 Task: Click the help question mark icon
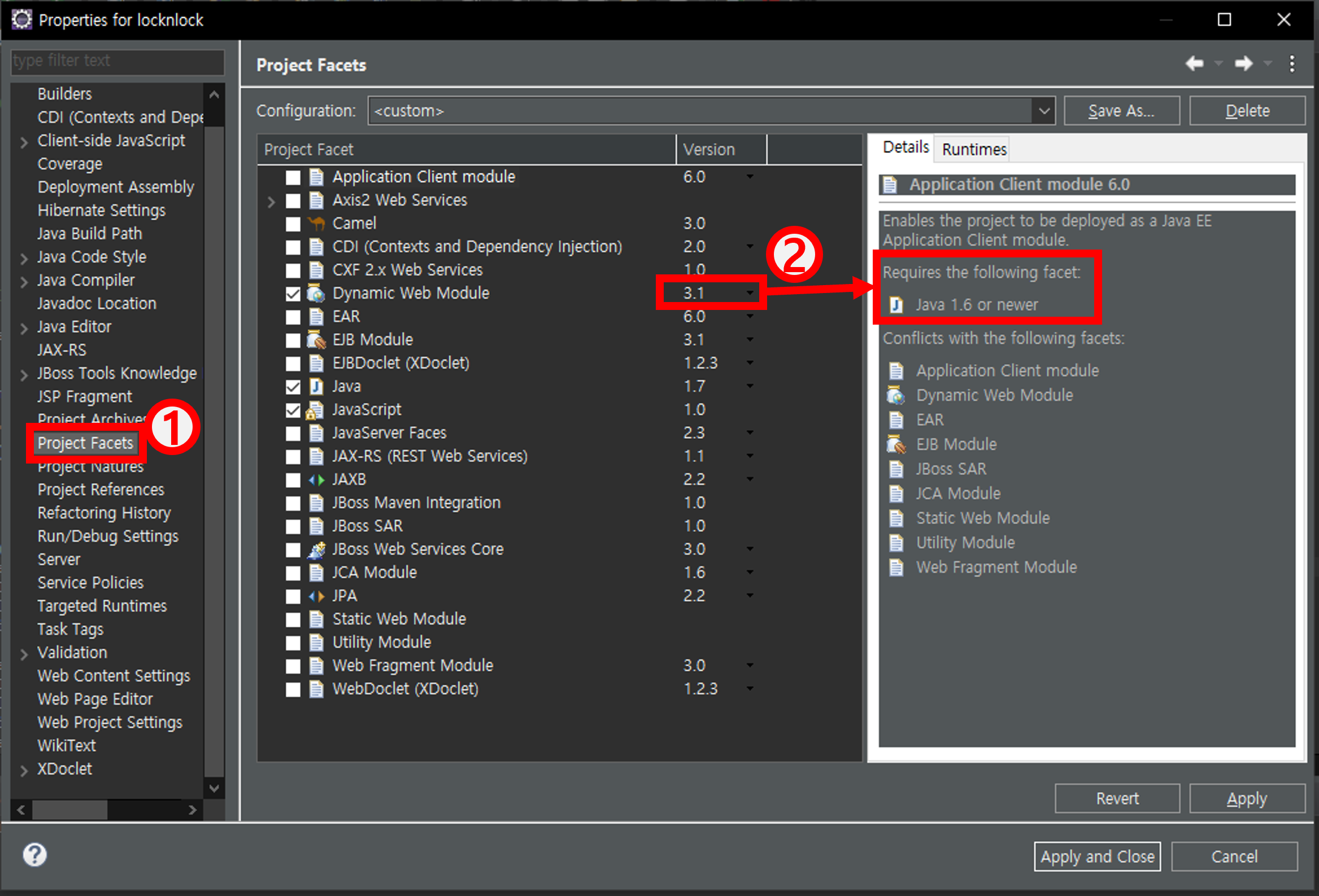pyautogui.click(x=34, y=855)
